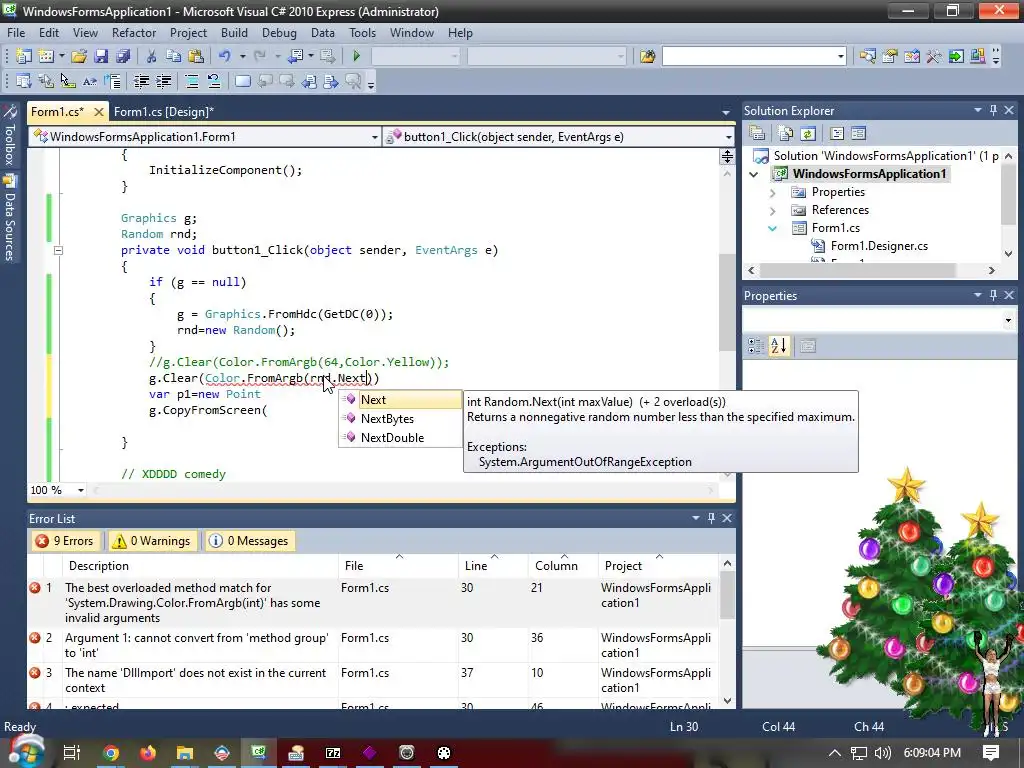Open the Solution Explorer toolbar icon
This screenshot has height=768, width=1024.
(867, 56)
